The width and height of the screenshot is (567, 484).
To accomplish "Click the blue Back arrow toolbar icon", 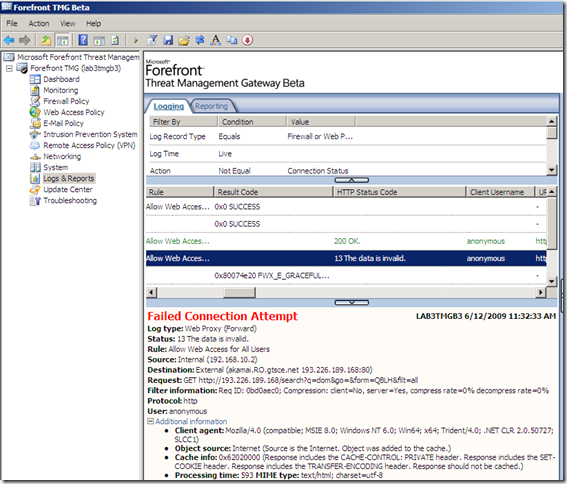I will (x=9, y=40).
